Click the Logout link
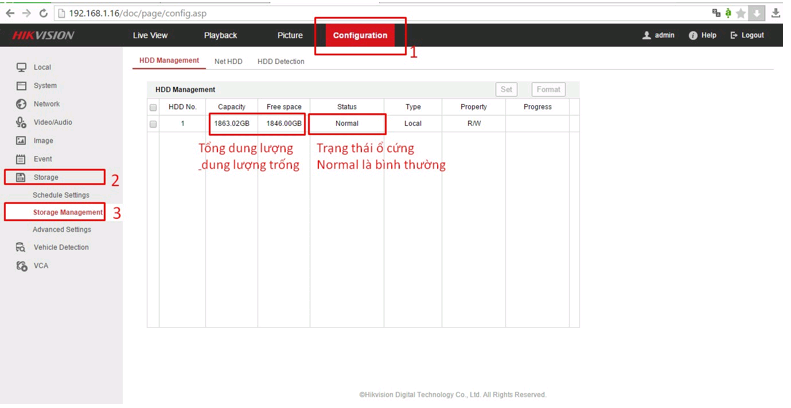 click(747, 35)
